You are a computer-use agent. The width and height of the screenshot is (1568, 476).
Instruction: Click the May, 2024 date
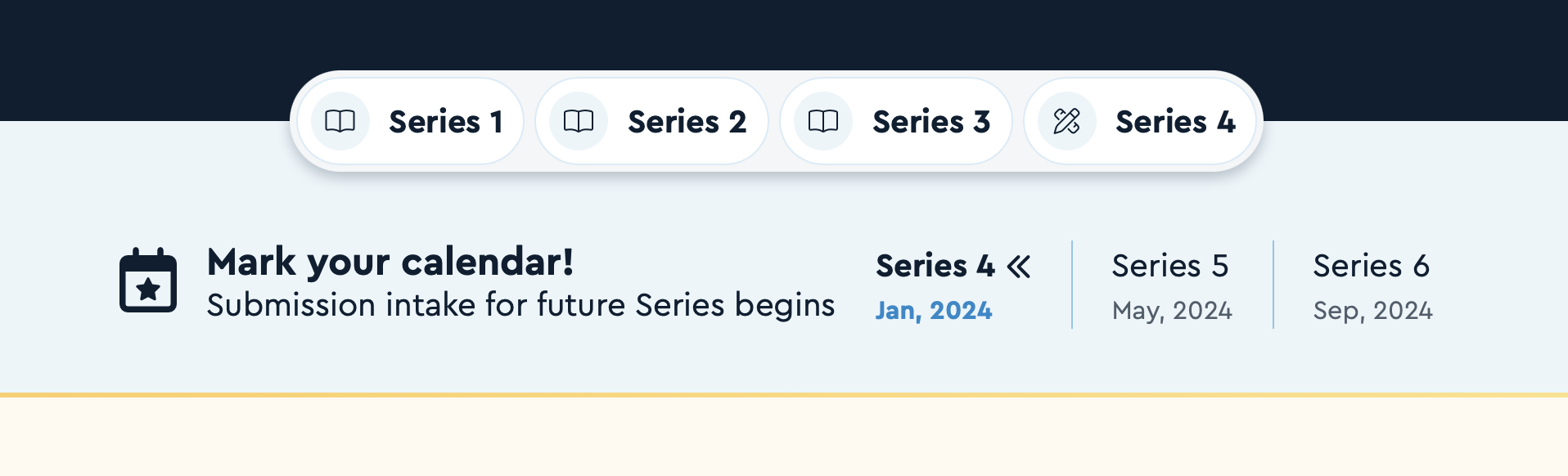pos(1172,311)
